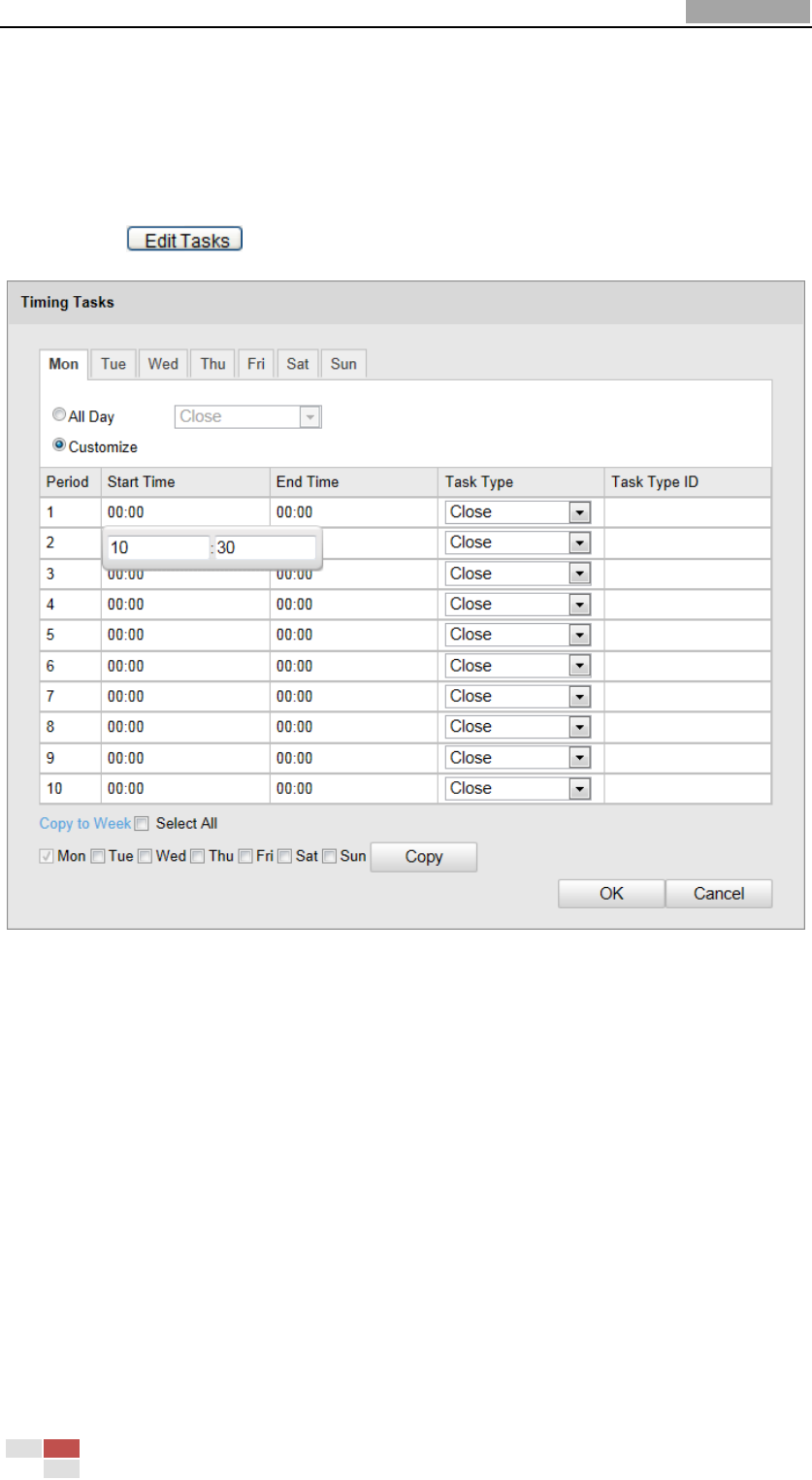Click period 10 Start Time cell
Viewport: 812px width, 1480px height.
[x=184, y=788]
